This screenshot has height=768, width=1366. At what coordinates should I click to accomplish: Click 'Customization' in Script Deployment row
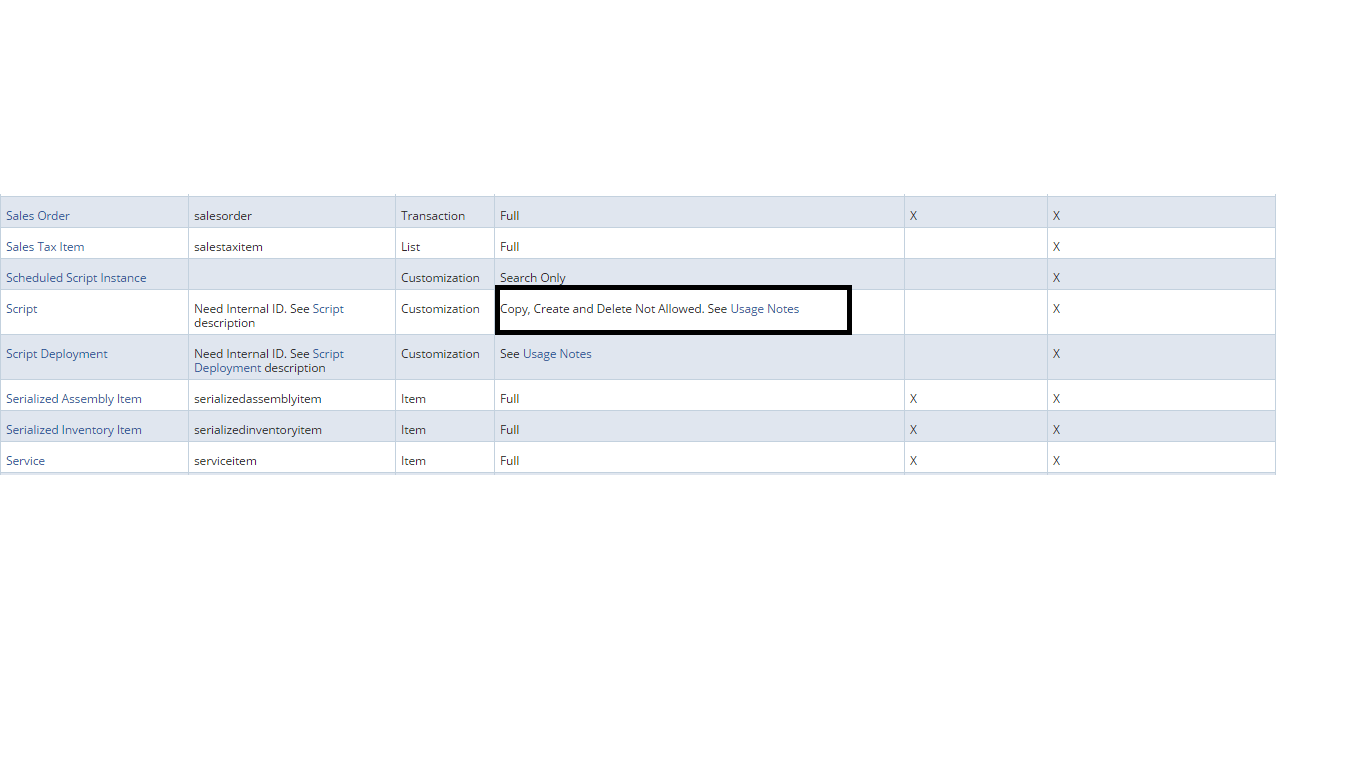pyautogui.click(x=441, y=354)
